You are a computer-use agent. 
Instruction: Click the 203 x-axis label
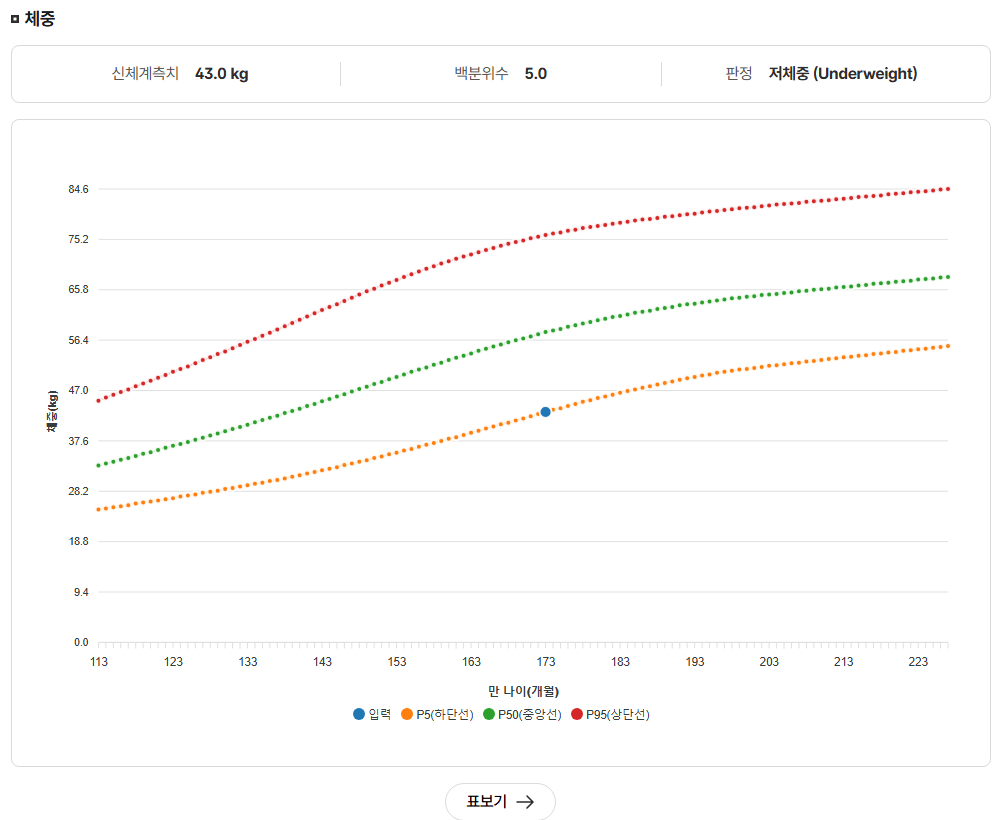[x=769, y=662]
